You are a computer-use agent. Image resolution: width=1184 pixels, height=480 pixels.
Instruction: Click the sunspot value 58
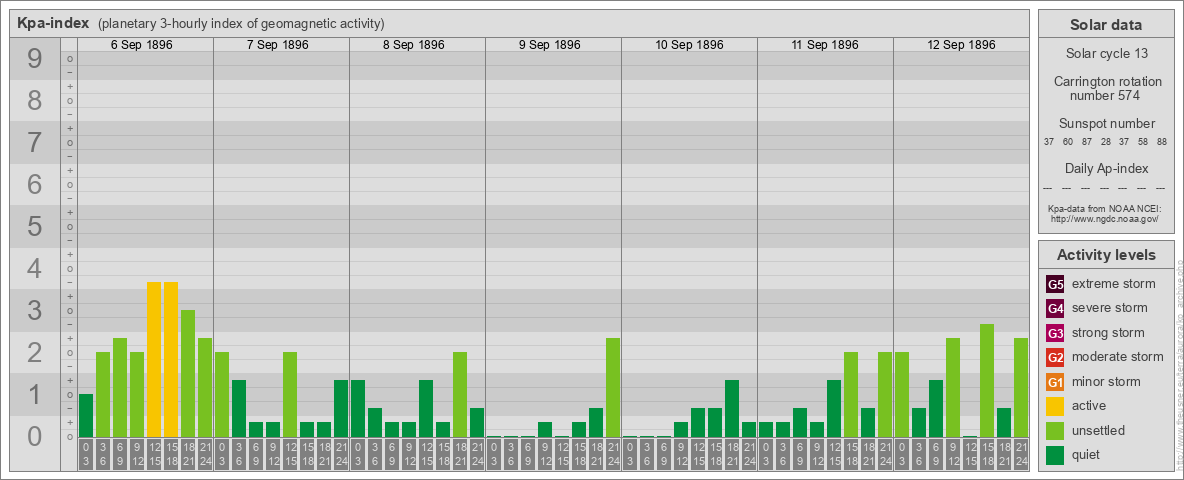point(1143,142)
